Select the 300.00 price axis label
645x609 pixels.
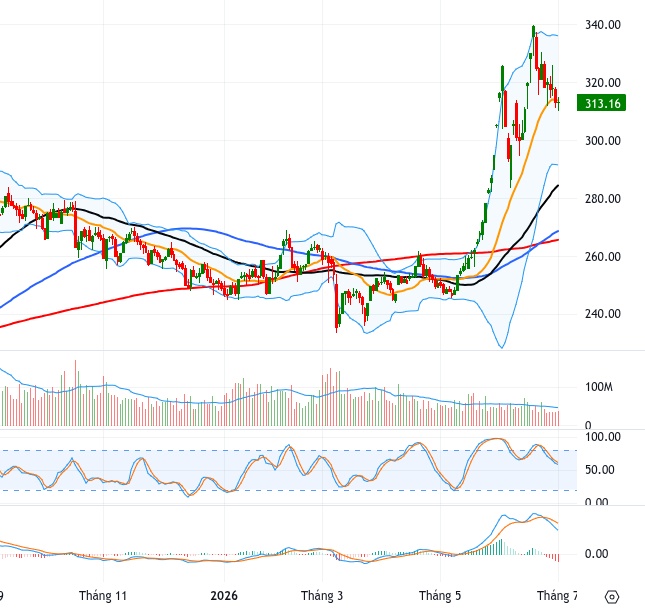click(x=603, y=141)
